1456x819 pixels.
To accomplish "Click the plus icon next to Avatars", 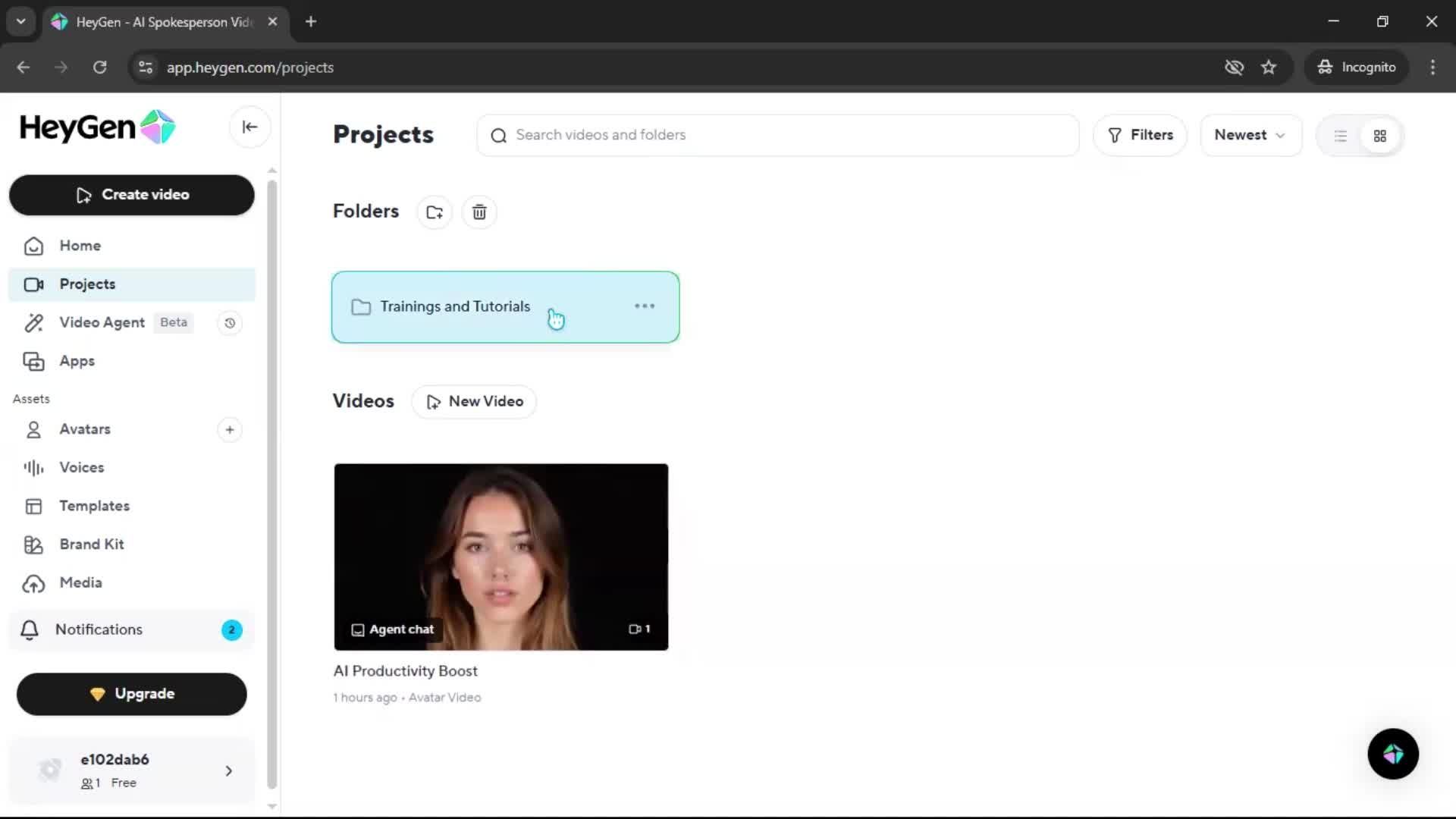I will click(x=230, y=430).
